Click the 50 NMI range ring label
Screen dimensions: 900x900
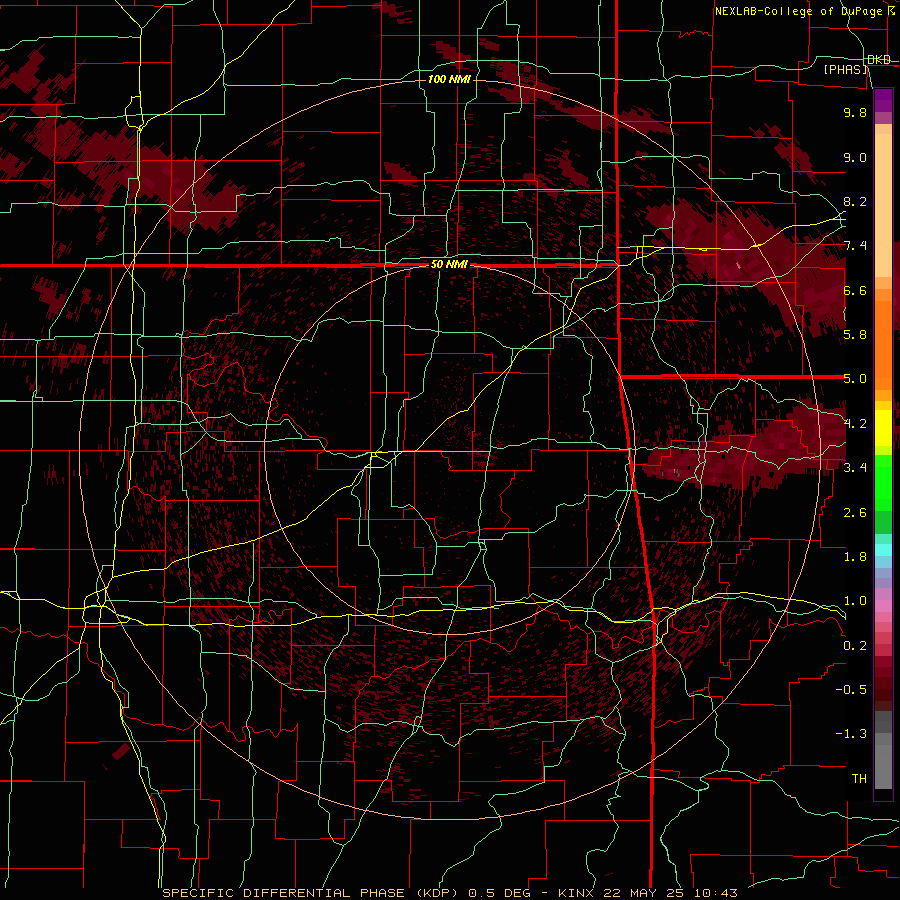[x=449, y=265]
